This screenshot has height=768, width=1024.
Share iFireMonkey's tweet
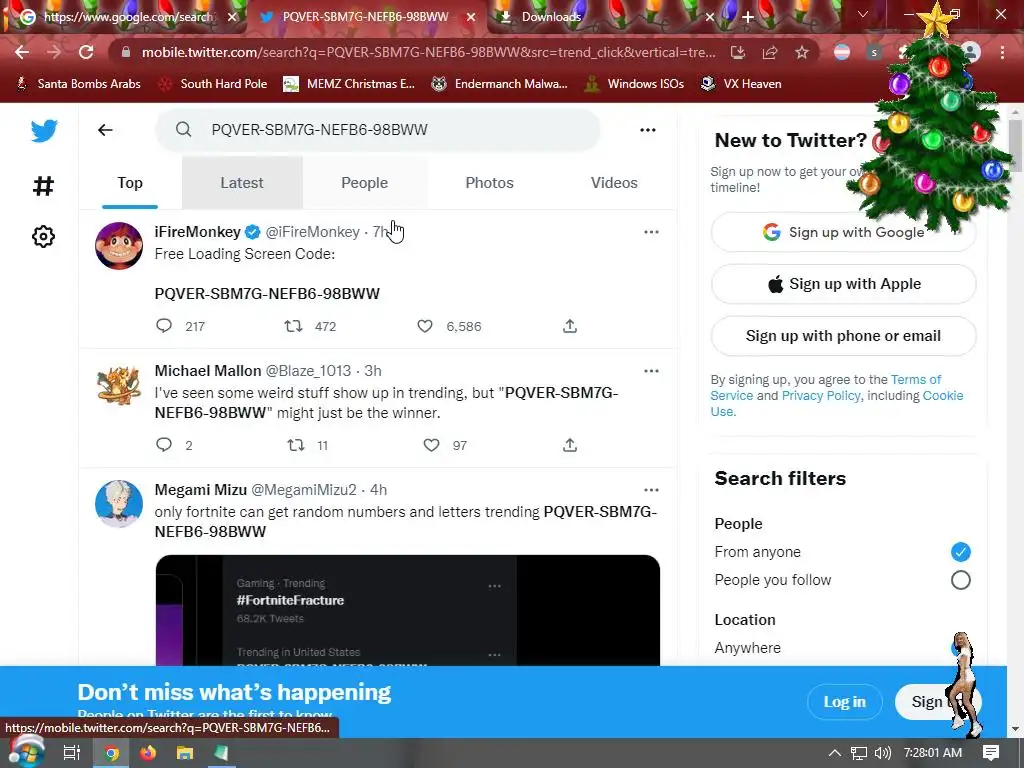(570, 325)
